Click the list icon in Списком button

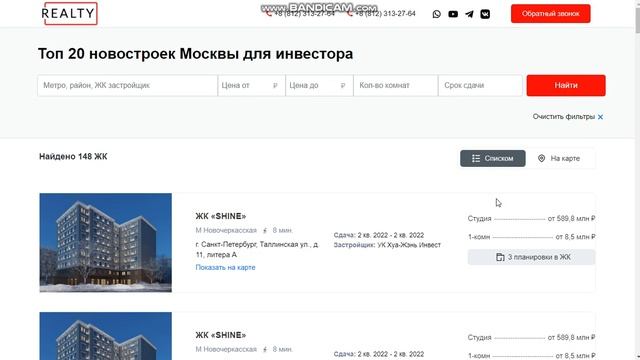coord(476,158)
